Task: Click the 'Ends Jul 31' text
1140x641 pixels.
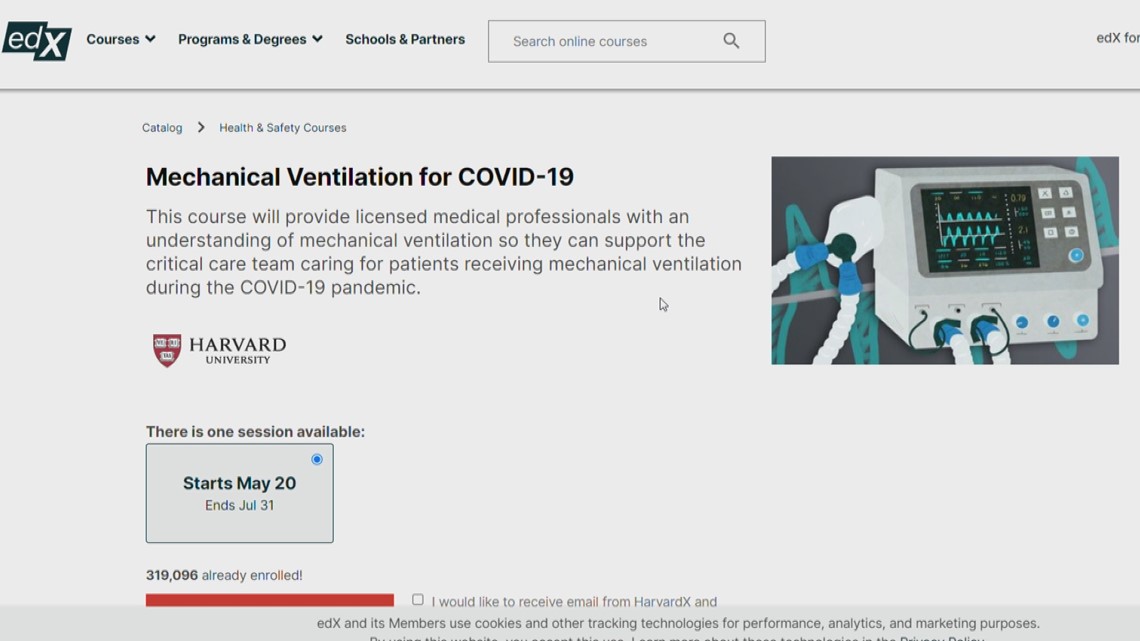Action: tap(239, 505)
